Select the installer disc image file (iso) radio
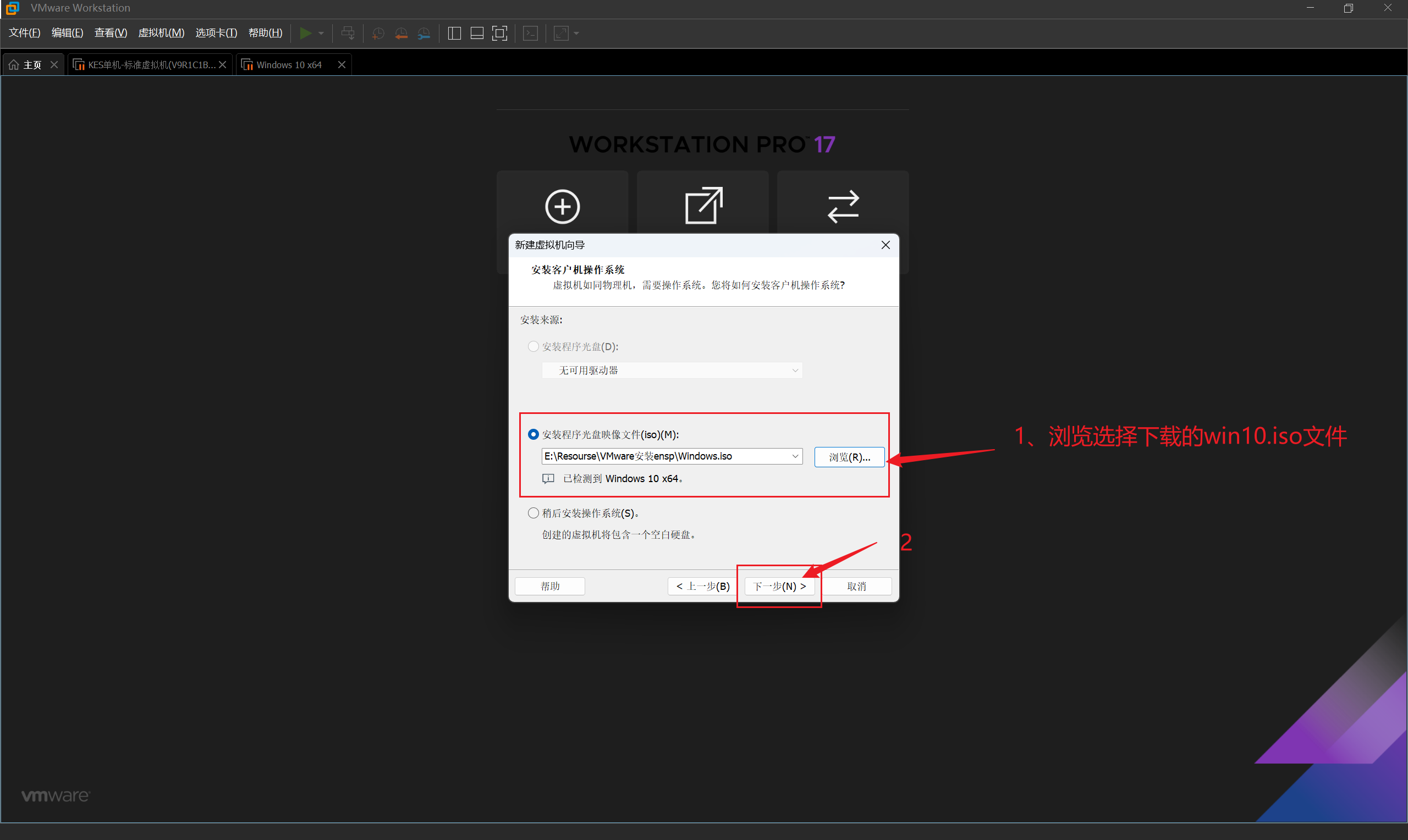 click(x=533, y=434)
